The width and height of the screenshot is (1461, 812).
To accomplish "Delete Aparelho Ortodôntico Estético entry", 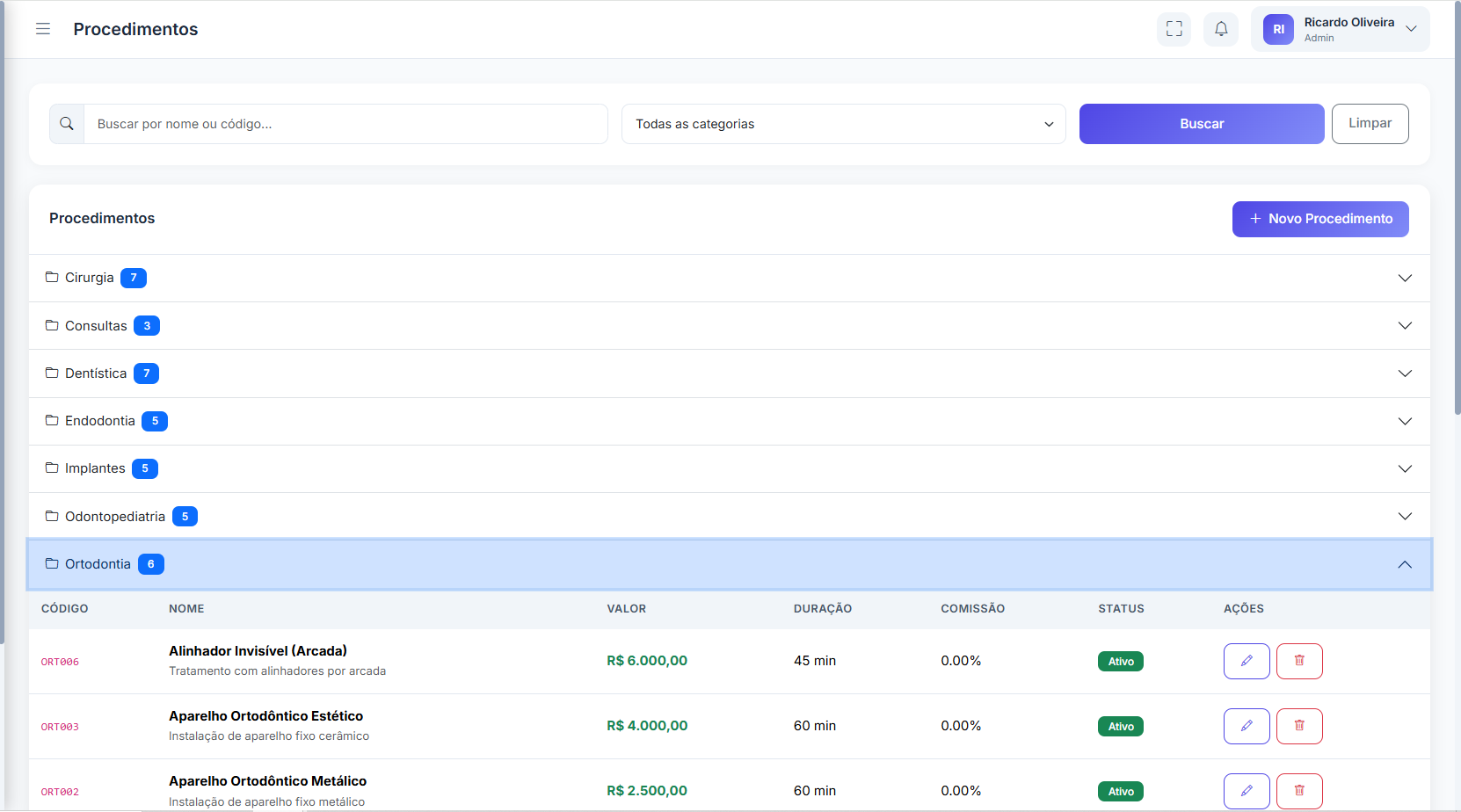I will pyautogui.click(x=1298, y=726).
